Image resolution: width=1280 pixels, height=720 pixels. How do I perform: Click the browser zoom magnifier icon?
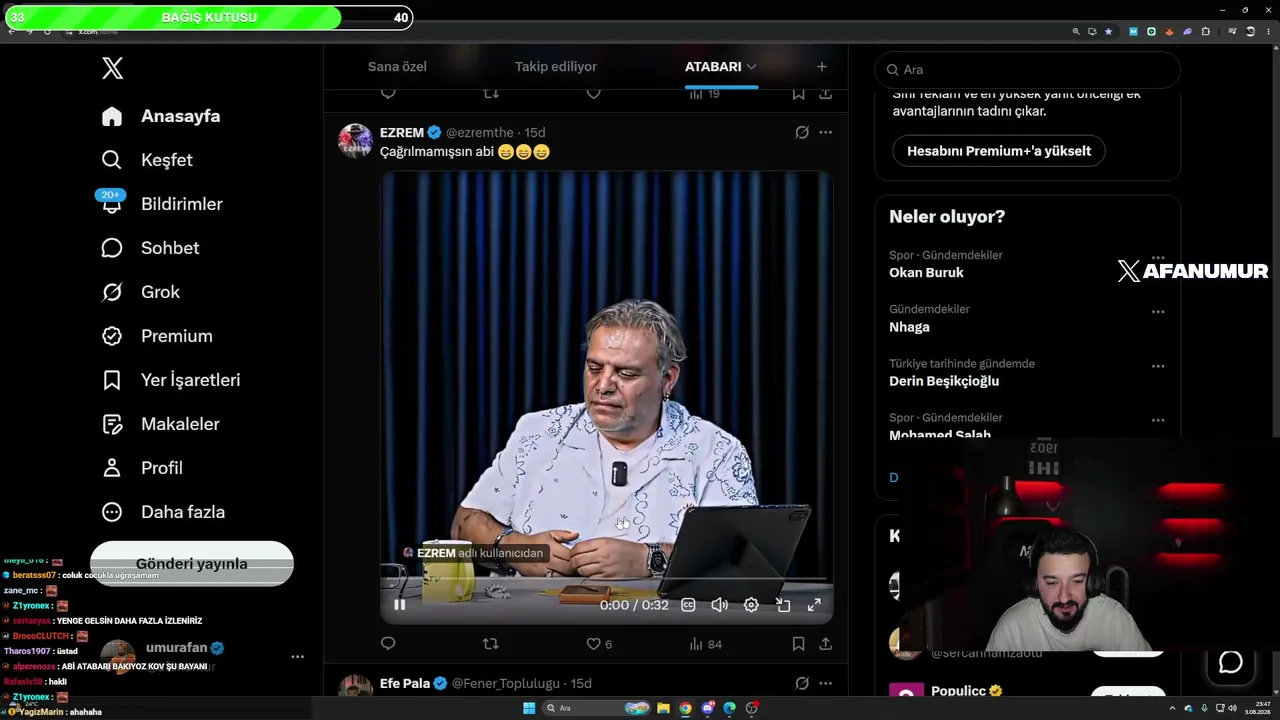click(x=1076, y=32)
